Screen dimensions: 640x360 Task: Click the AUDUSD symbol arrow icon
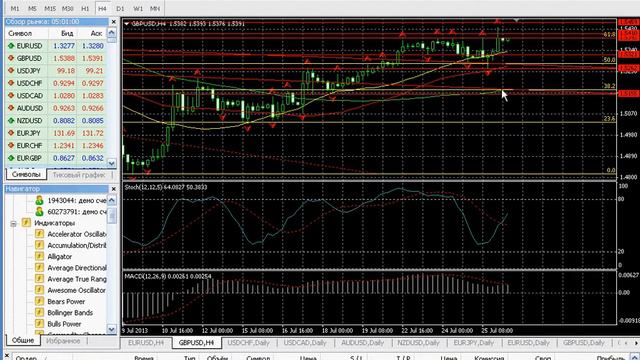click(x=11, y=108)
